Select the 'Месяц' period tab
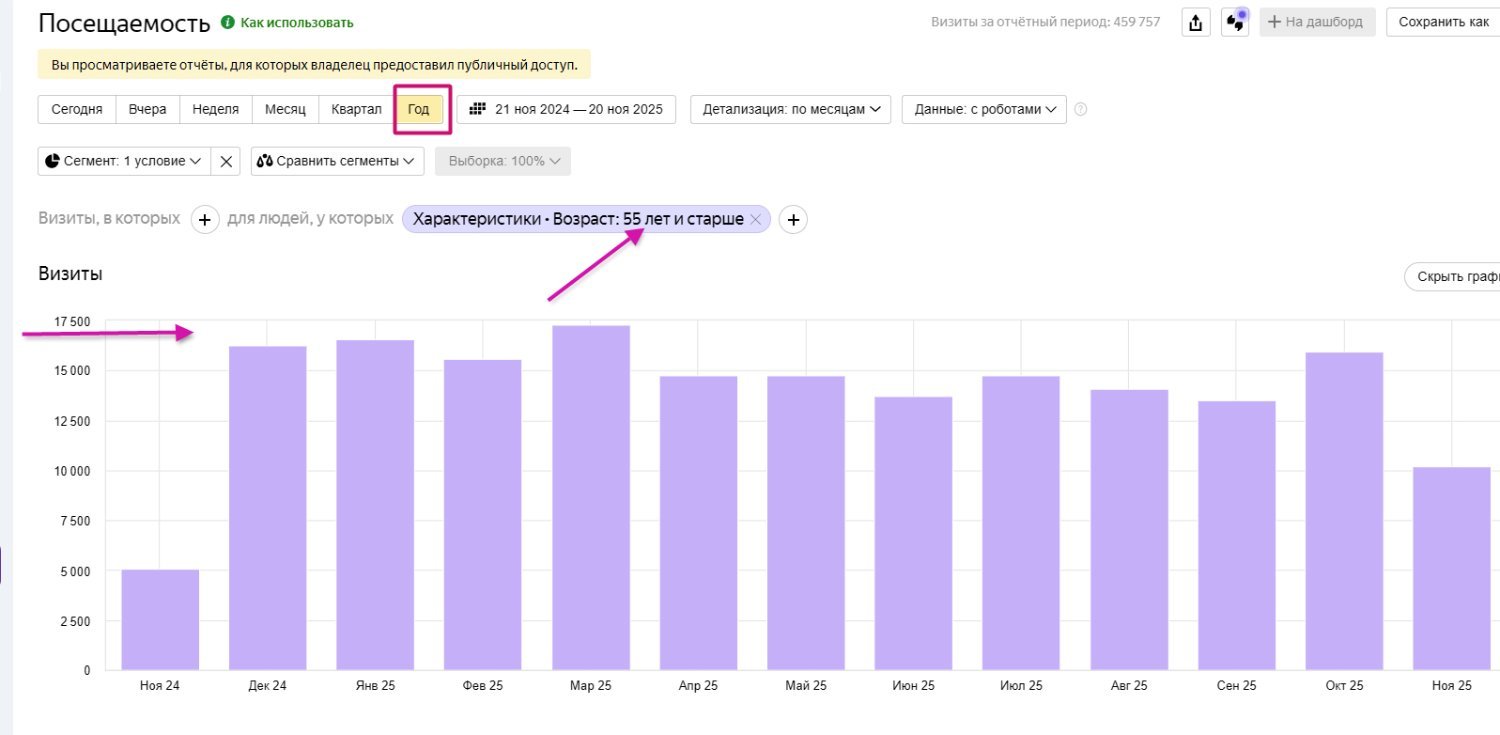The width and height of the screenshot is (1500, 735). pos(285,109)
